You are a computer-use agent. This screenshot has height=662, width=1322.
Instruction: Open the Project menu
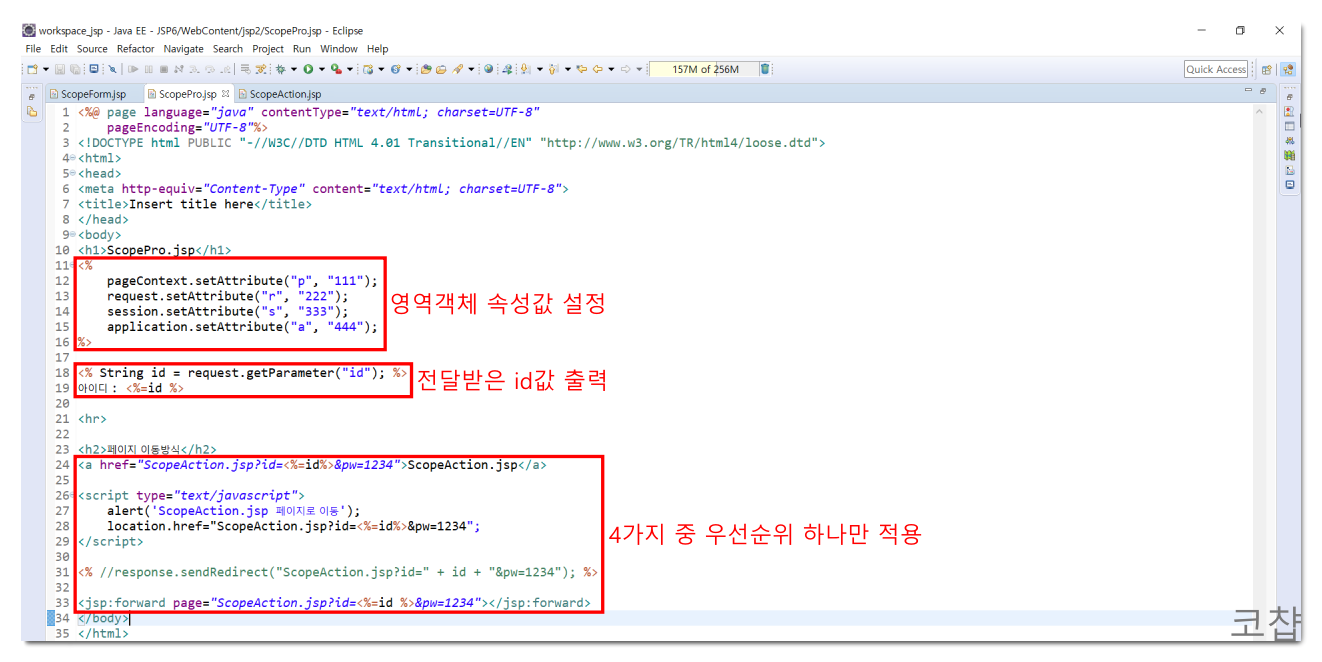pyautogui.click(x=268, y=48)
